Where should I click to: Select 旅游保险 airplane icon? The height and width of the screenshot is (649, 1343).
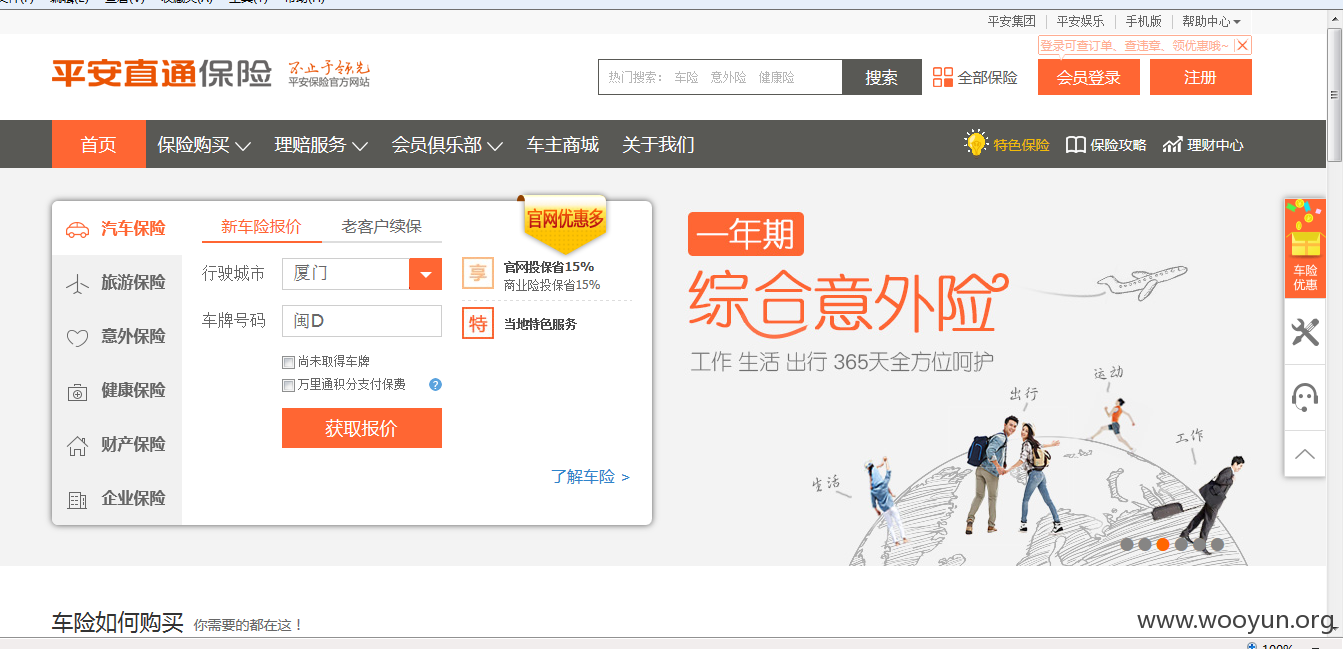(77, 283)
